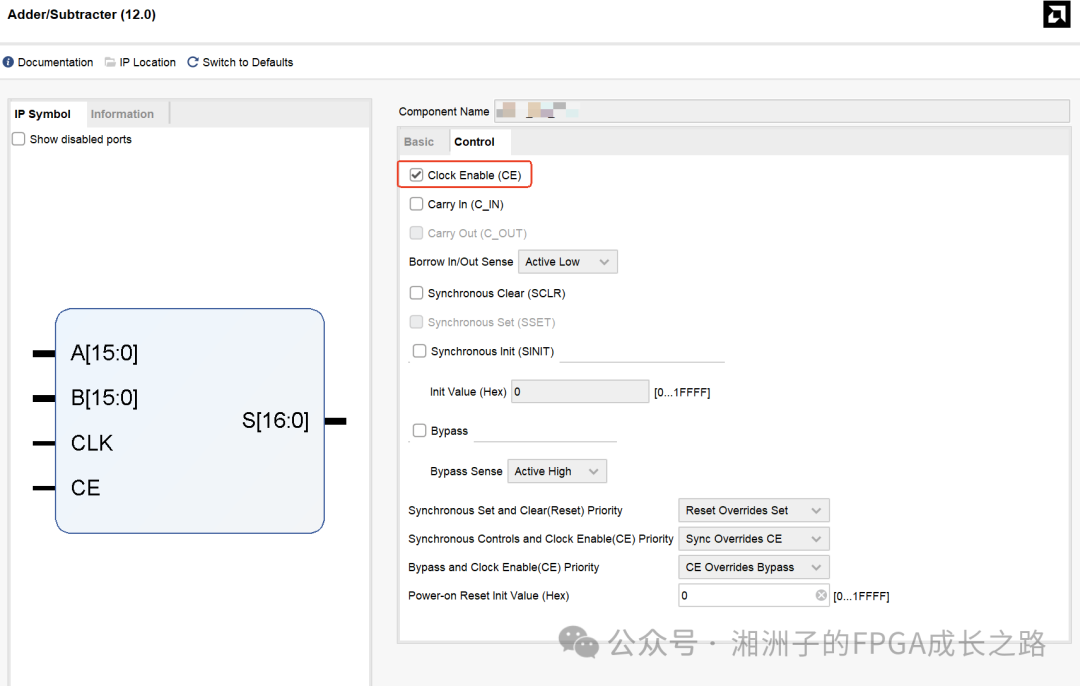Enable Carry In (C_IN) checkbox

416,204
